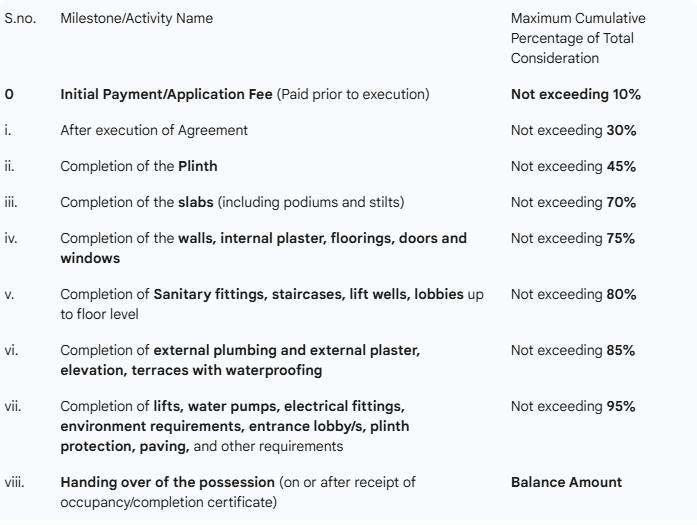Click the Not exceeding 10% cell
This screenshot has width=697, height=525.
tap(575, 94)
